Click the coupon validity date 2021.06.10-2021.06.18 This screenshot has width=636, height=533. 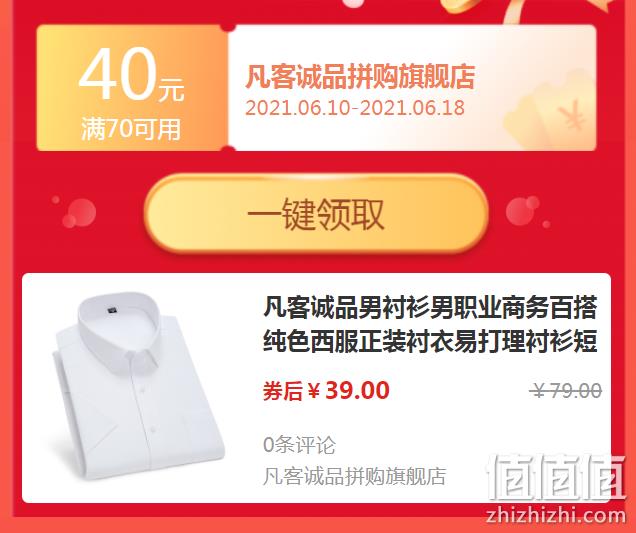[x=355, y=108]
